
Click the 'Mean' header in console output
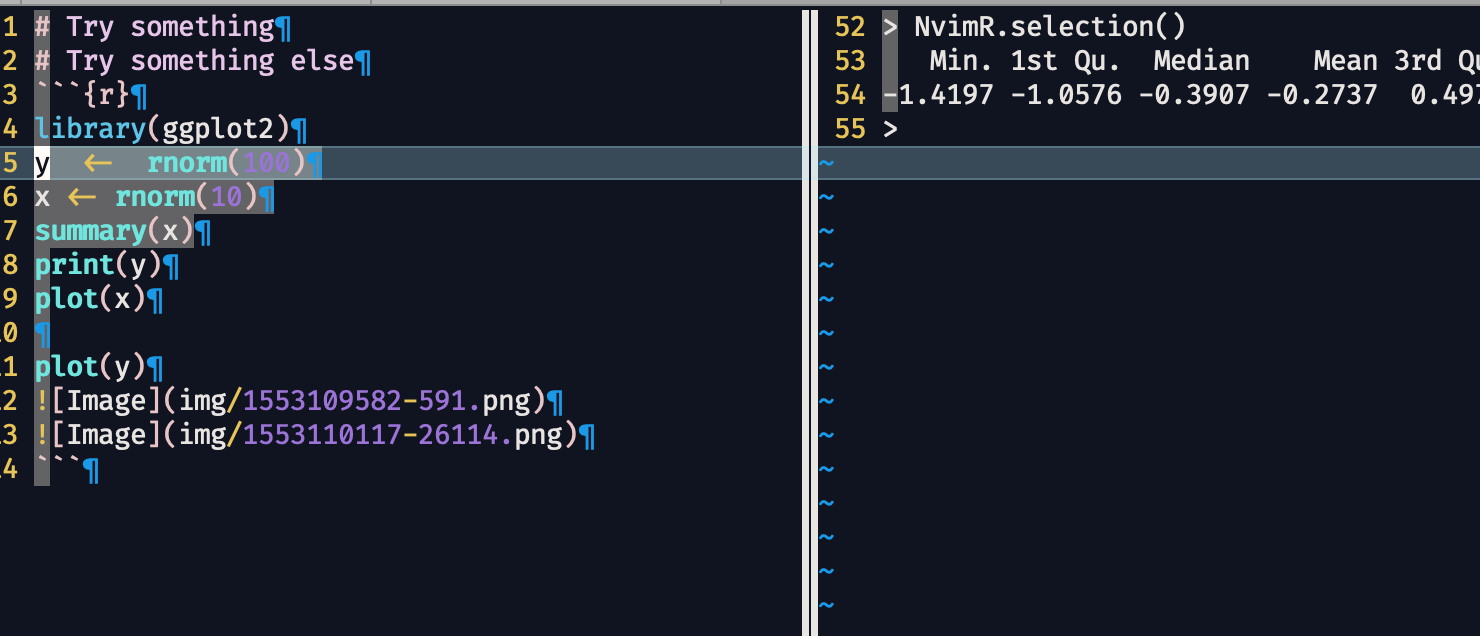(1346, 60)
